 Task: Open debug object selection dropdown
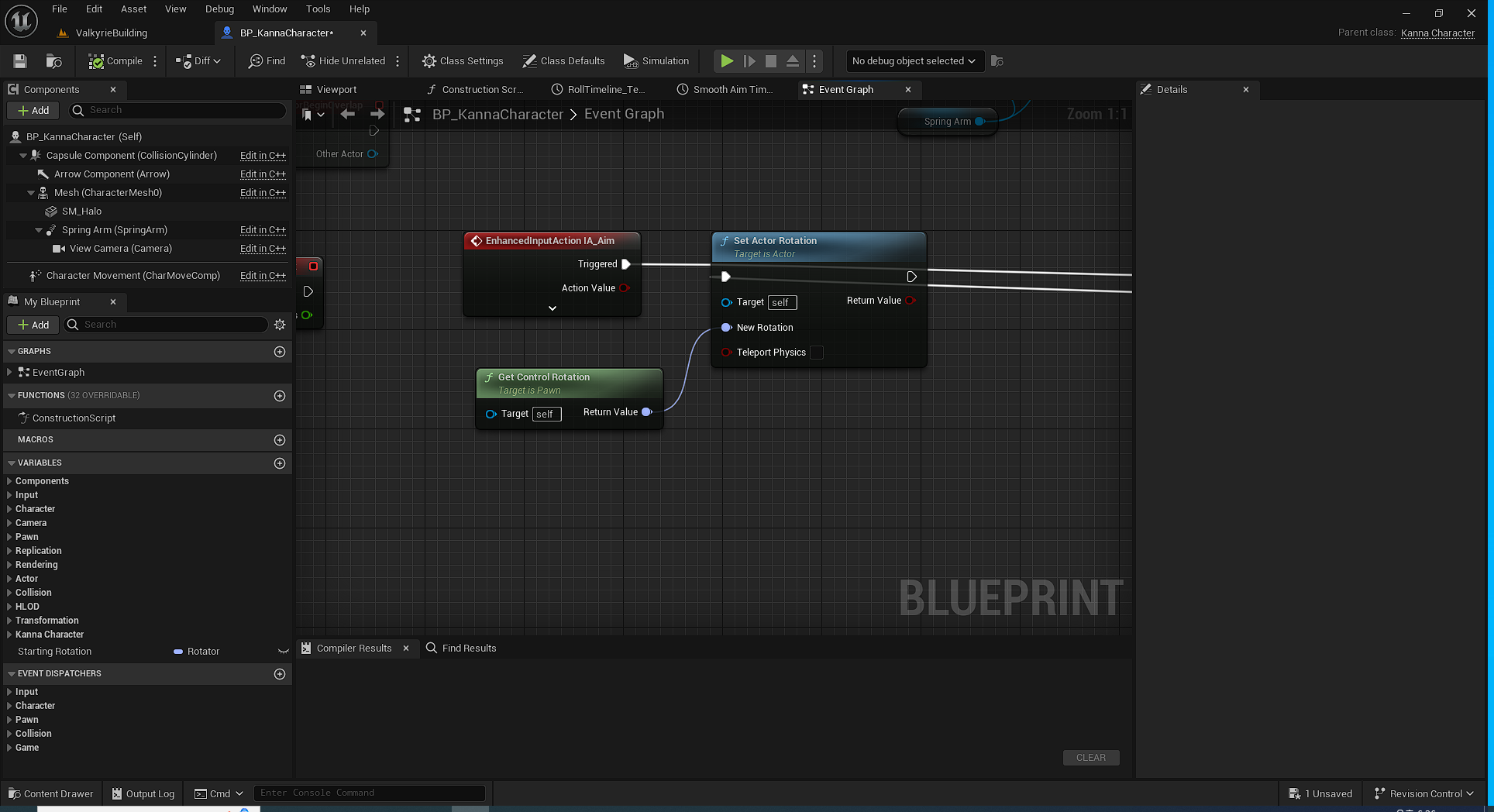pyautogui.click(x=914, y=61)
